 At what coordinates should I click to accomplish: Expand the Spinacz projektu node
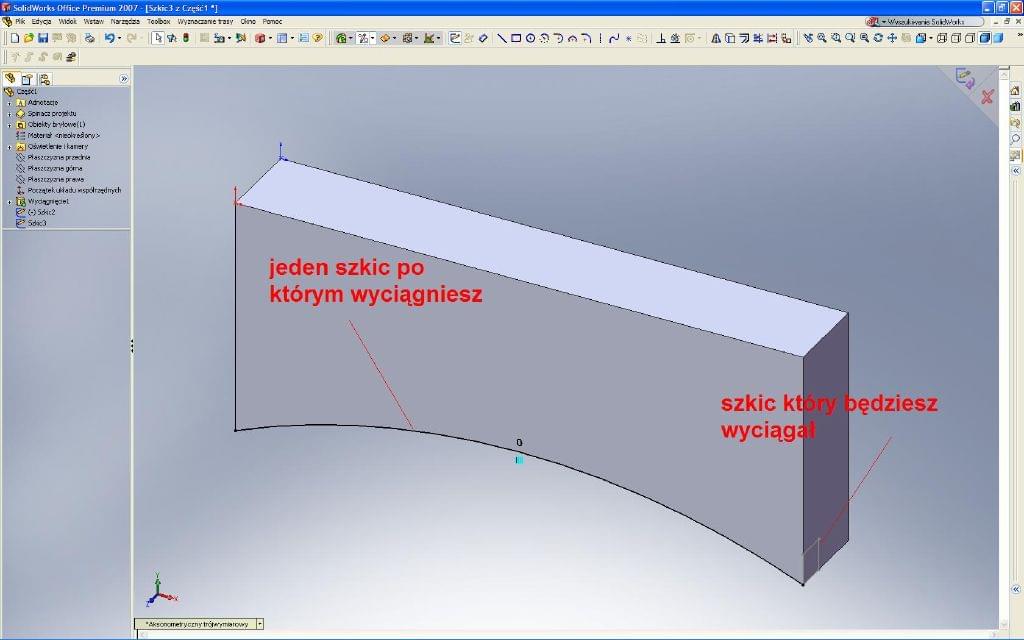coord(9,114)
